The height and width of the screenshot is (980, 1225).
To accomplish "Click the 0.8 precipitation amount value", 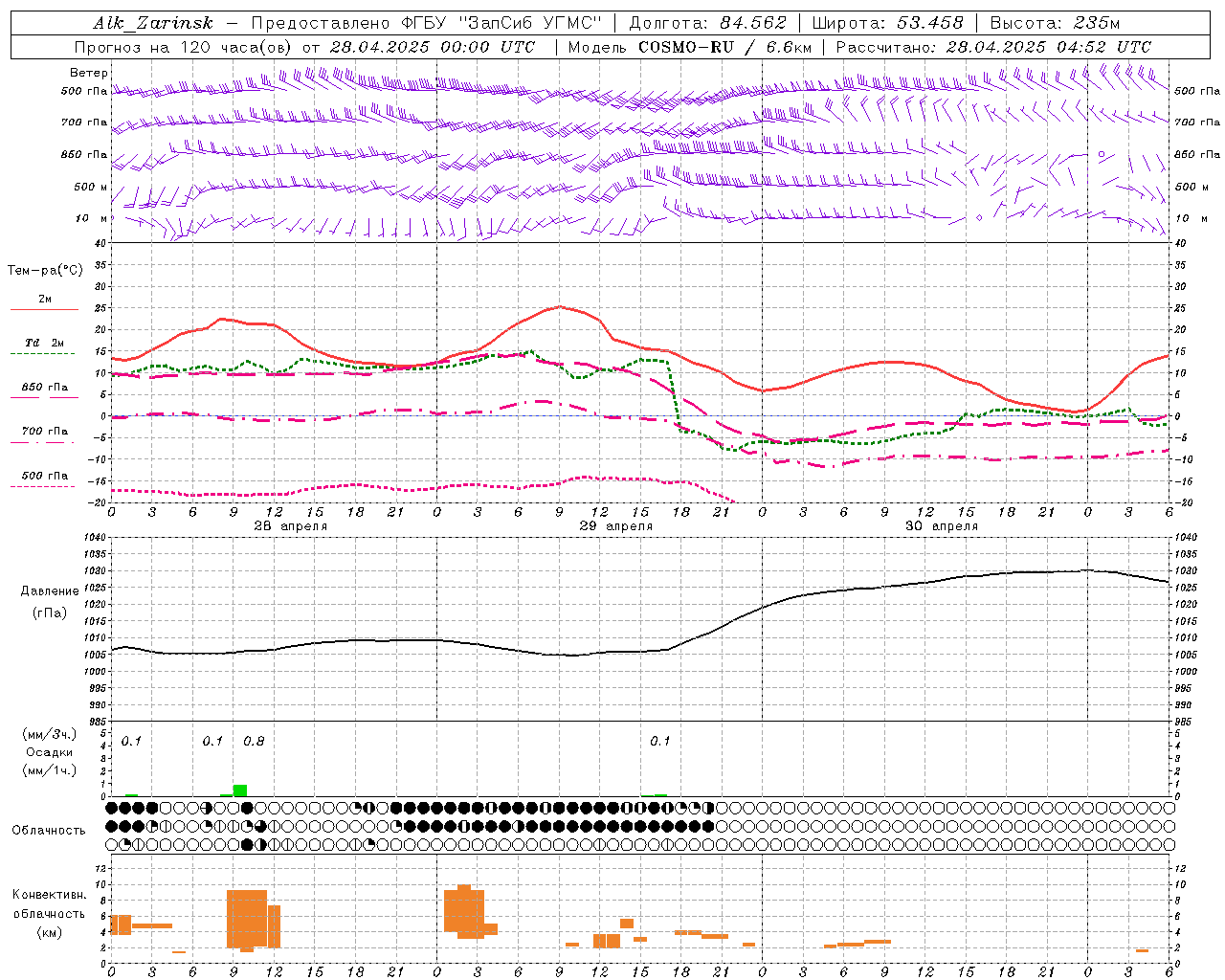I will pyautogui.click(x=254, y=742).
